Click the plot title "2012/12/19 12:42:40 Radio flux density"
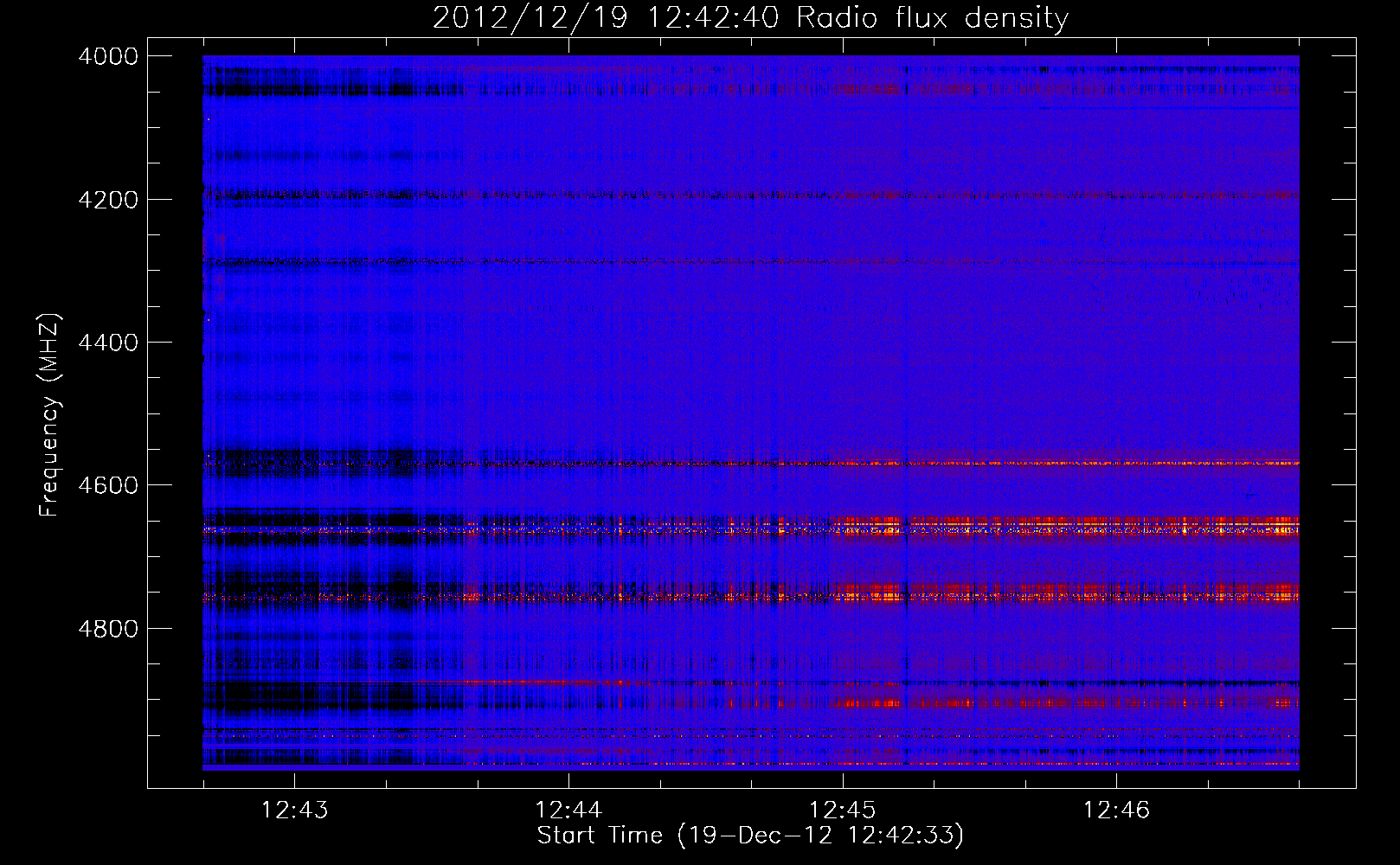 pos(750,17)
